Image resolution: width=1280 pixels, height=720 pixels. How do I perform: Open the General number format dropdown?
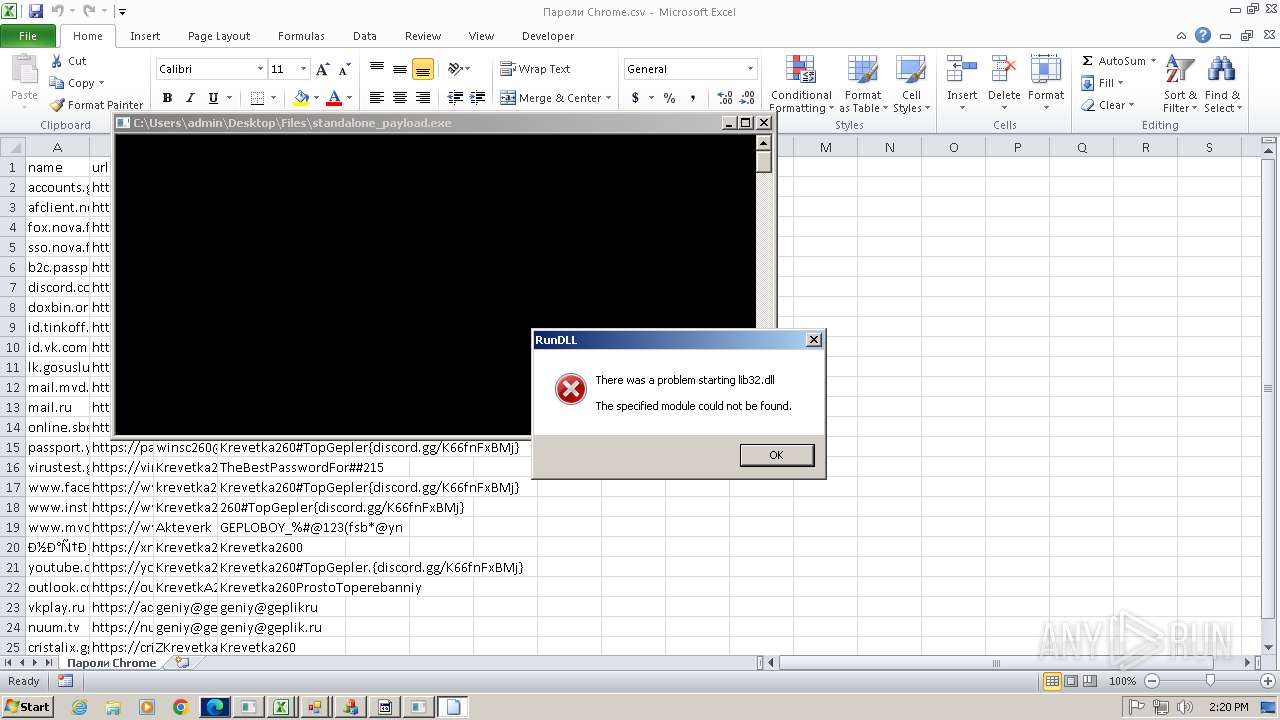point(750,69)
